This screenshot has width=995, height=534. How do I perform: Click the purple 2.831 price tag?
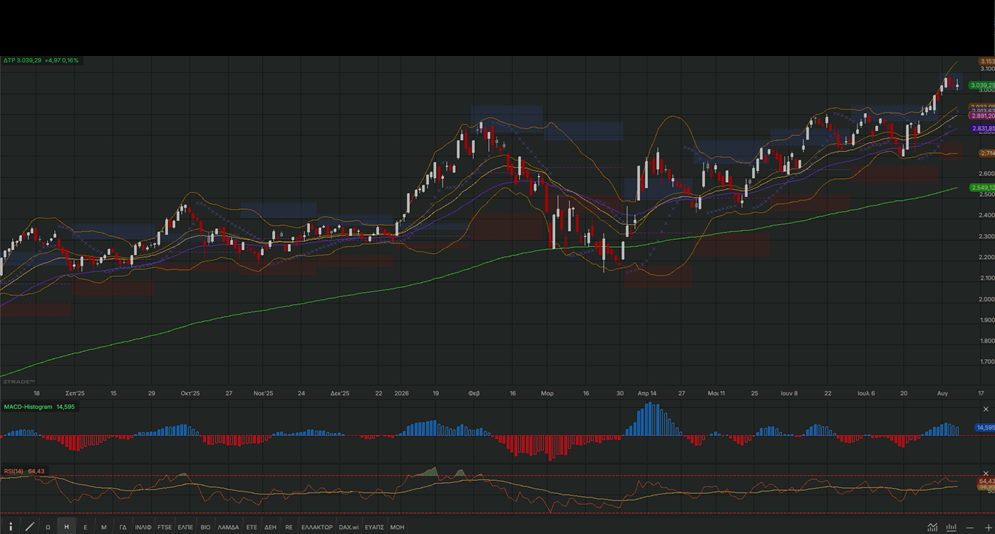[x=982, y=128]
